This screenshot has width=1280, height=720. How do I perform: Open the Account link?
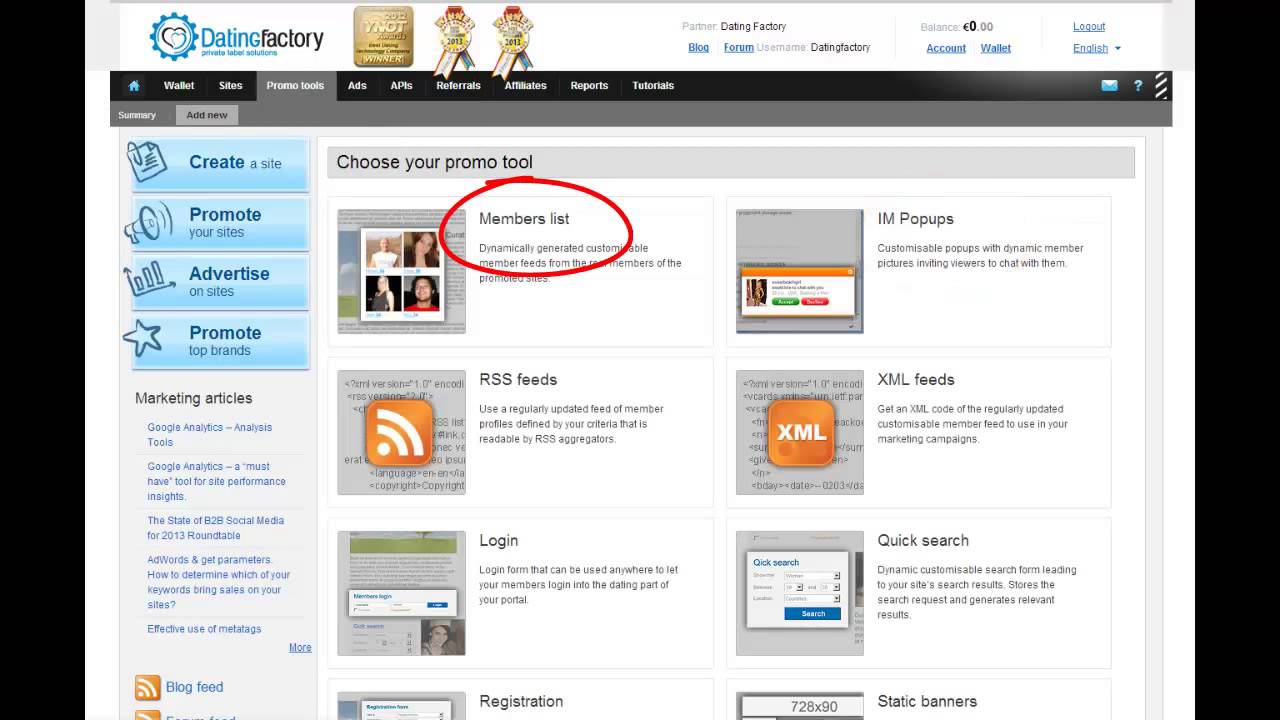click(946, 48)
